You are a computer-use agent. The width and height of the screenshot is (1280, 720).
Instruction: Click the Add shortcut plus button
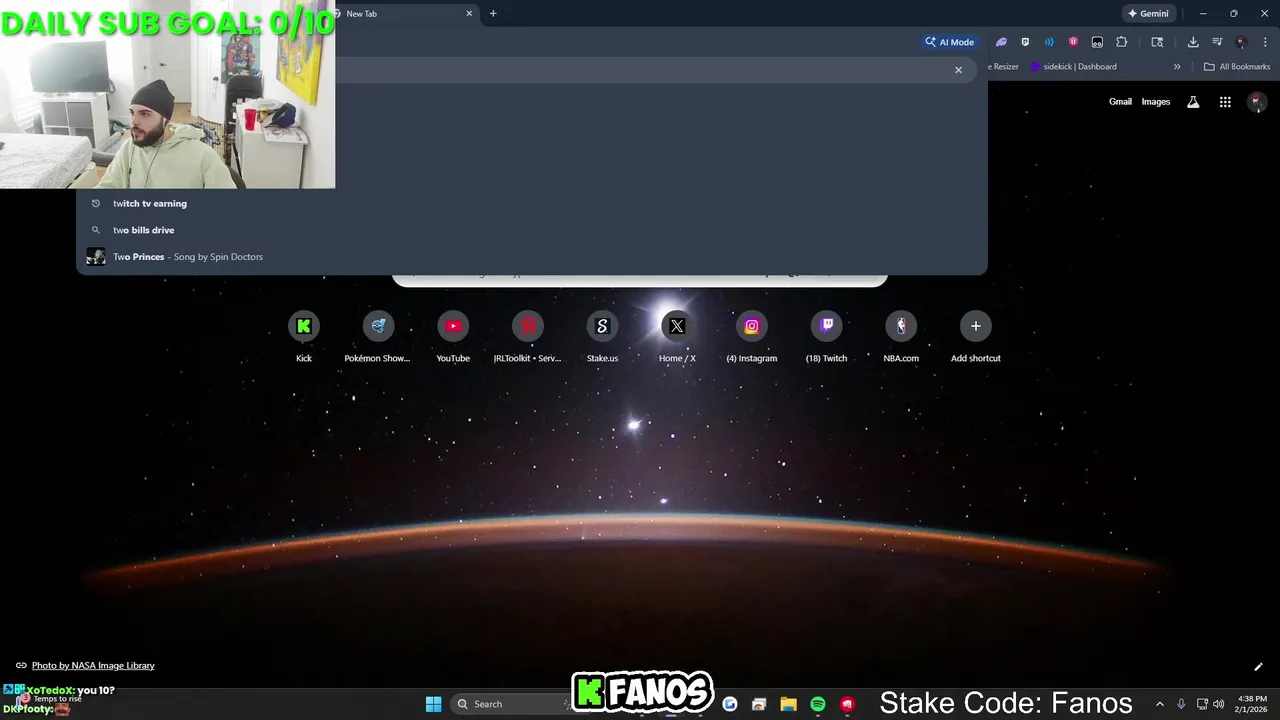[x=976, y=326]
